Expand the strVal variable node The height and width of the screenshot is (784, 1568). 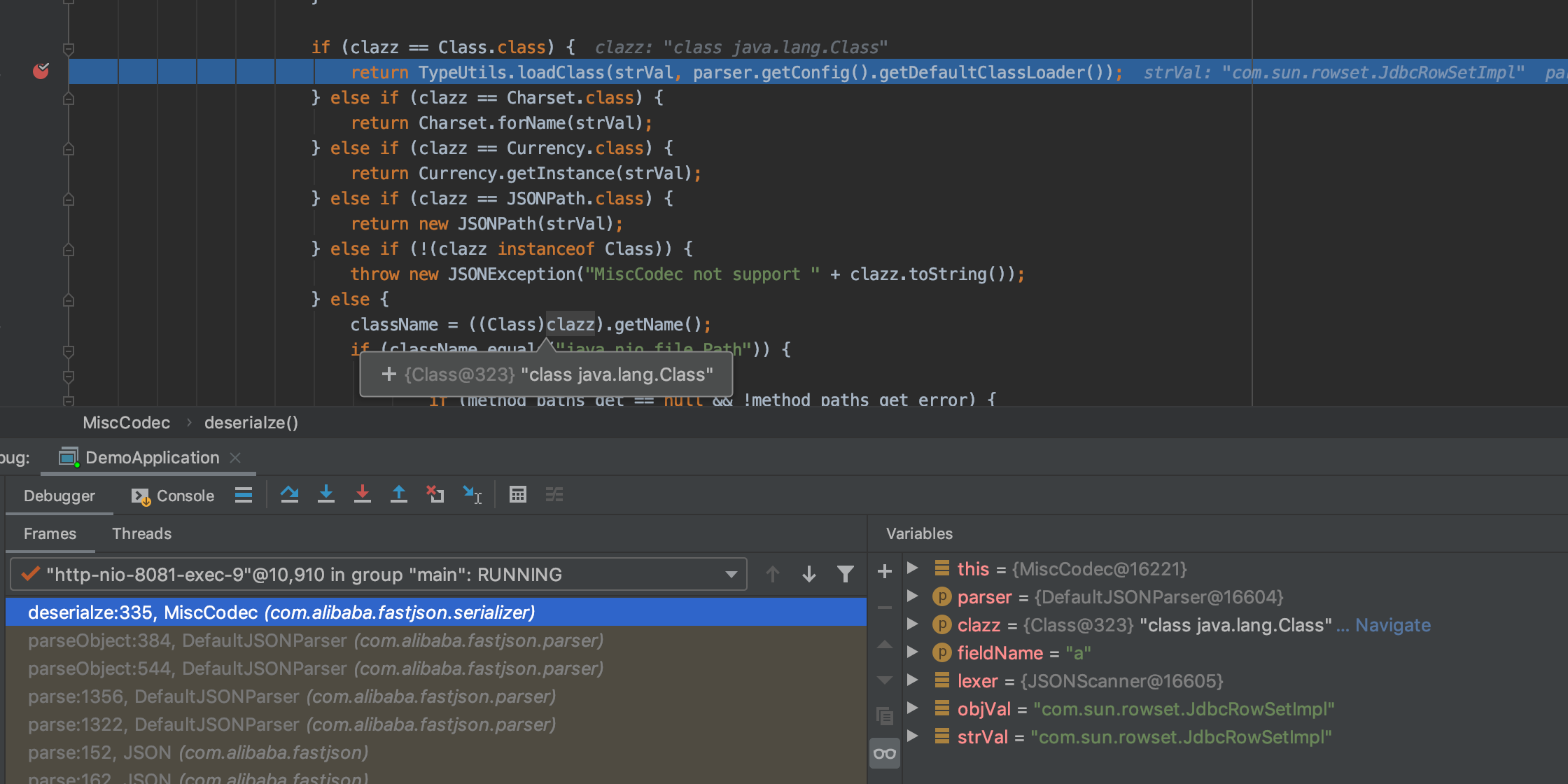click(913, 736)
